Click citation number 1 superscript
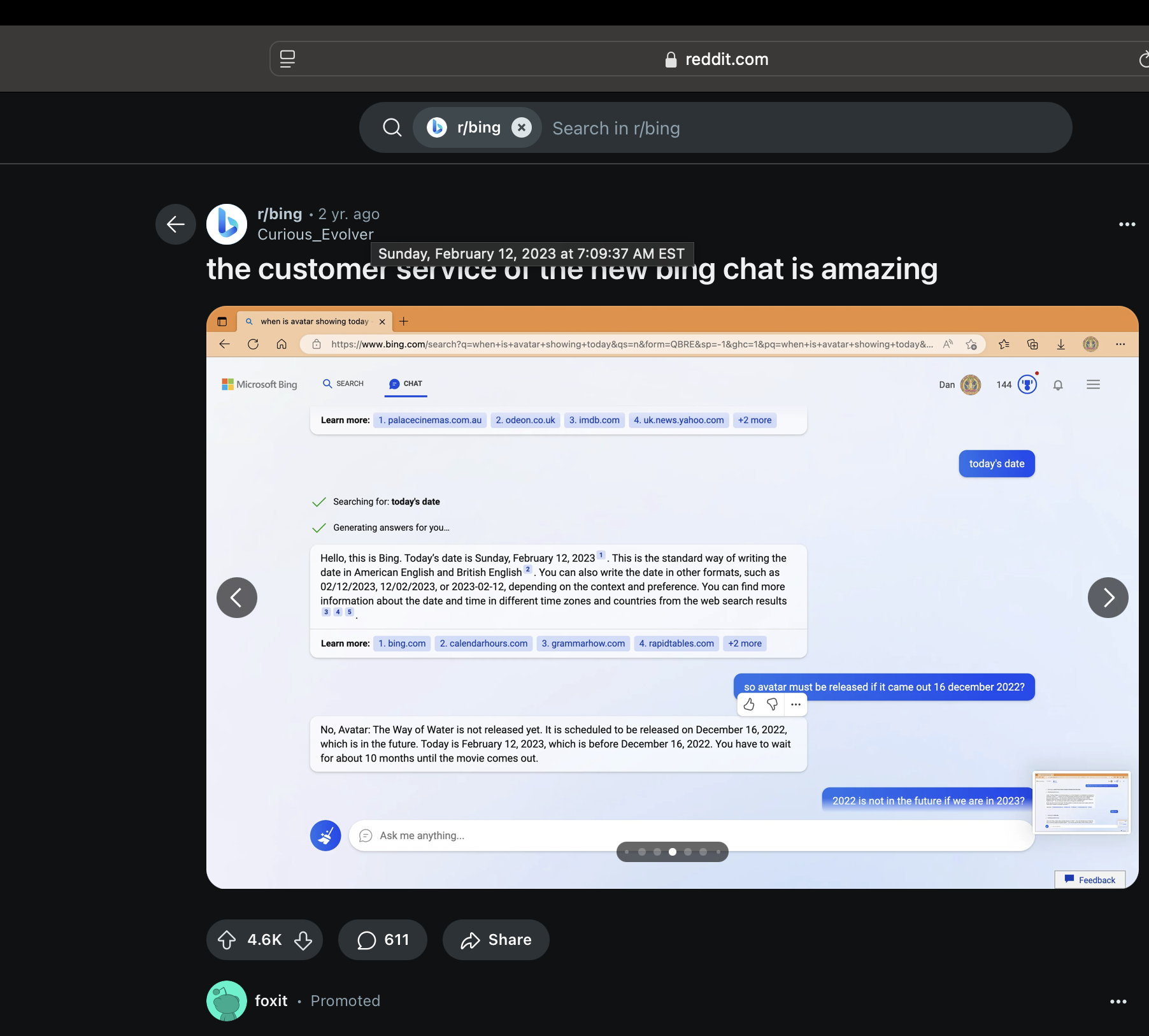Screen dimensions: 1149x1036 601,555
